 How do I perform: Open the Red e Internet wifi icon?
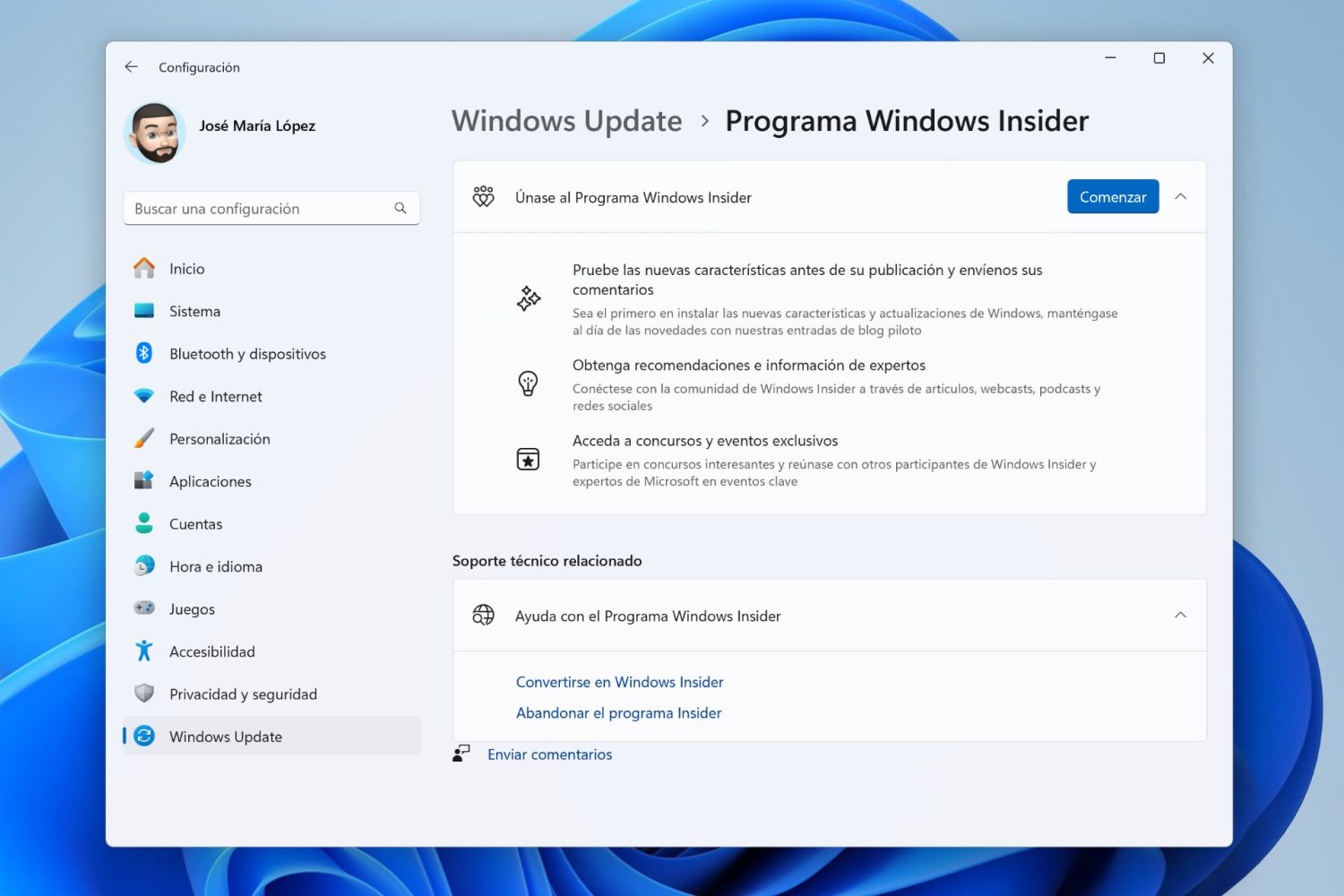coord(144,396)
